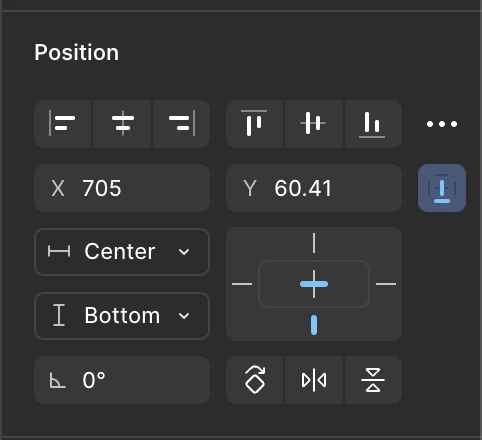482x440 pixels.
Task: Click the align left icon
Action: (x=63, y=124)
